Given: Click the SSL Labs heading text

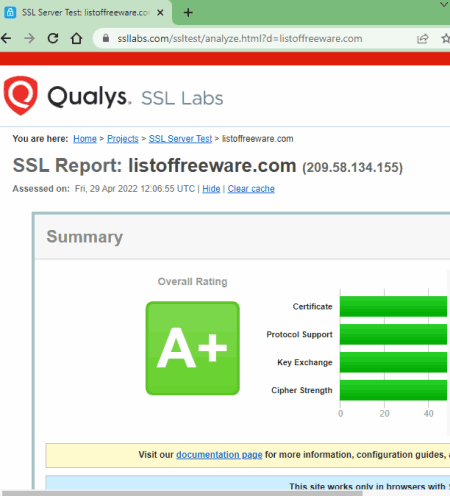Looking at the screenshot, I should point(182,98).
